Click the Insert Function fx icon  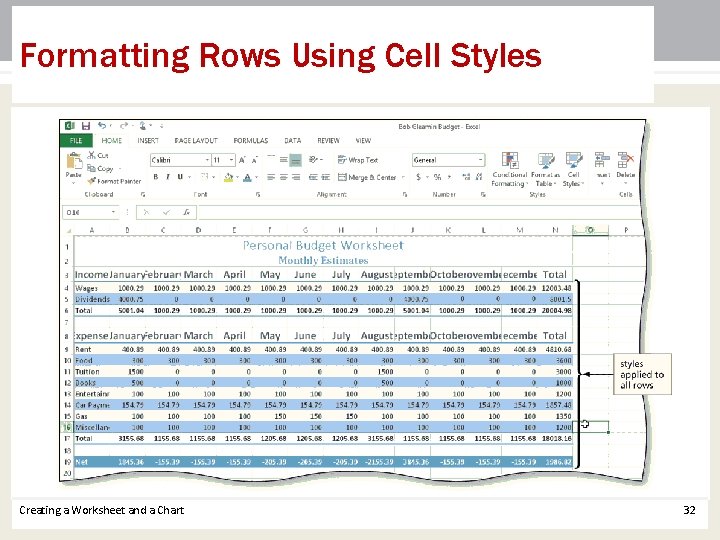pyautogui.click(x=186, y=212)
